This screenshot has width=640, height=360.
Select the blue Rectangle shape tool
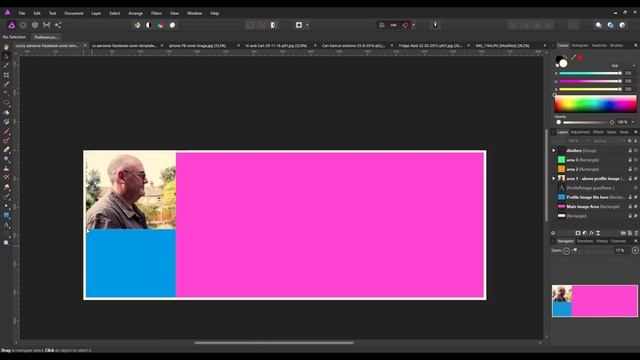pos(6,215)
